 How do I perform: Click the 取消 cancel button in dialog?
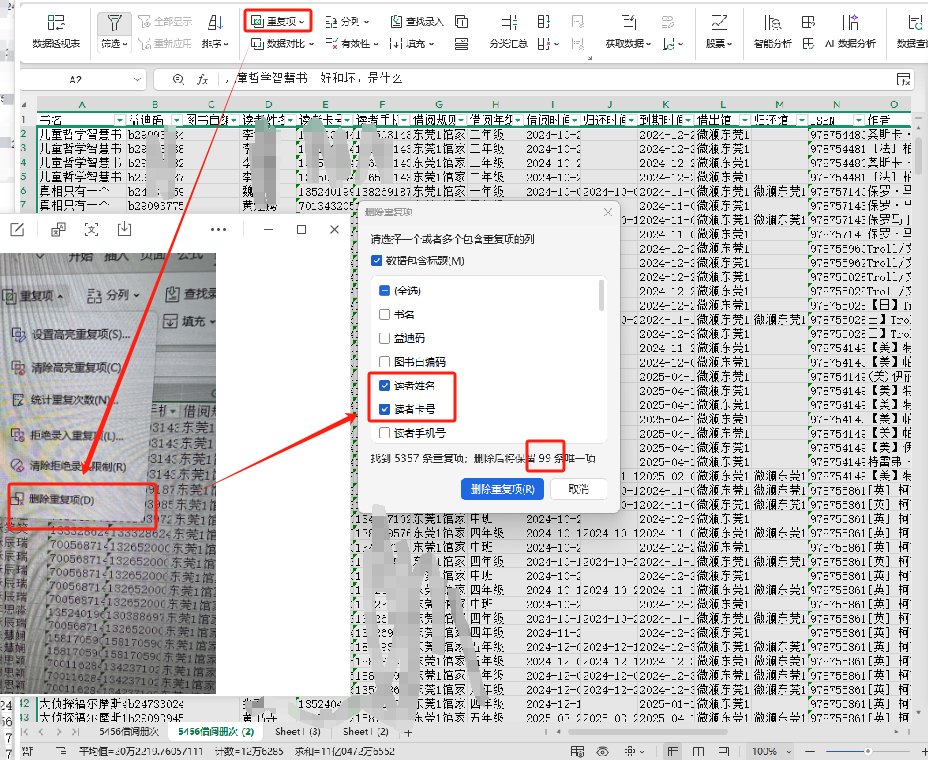[578, 489]
